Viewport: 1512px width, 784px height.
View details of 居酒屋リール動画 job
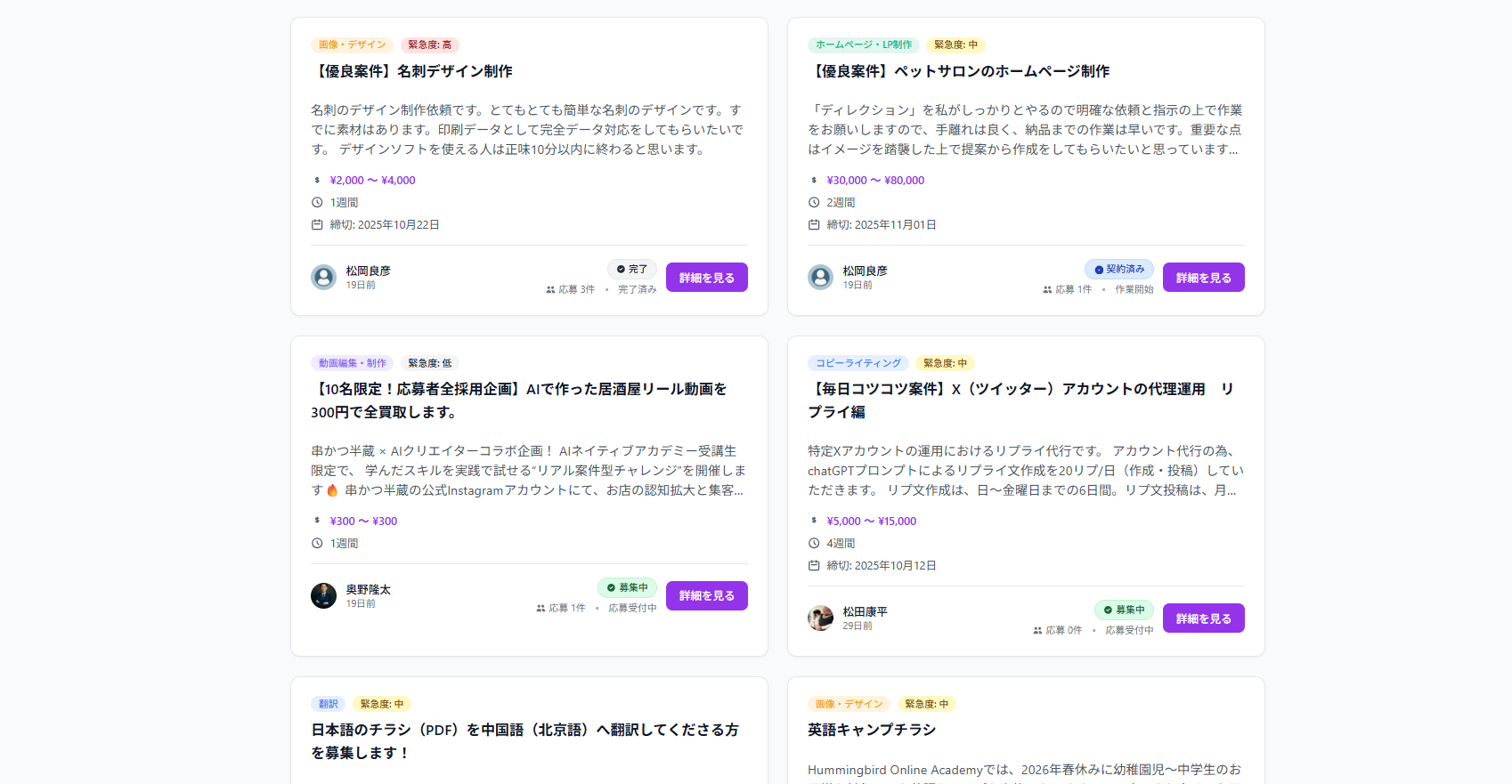(706, 595)
